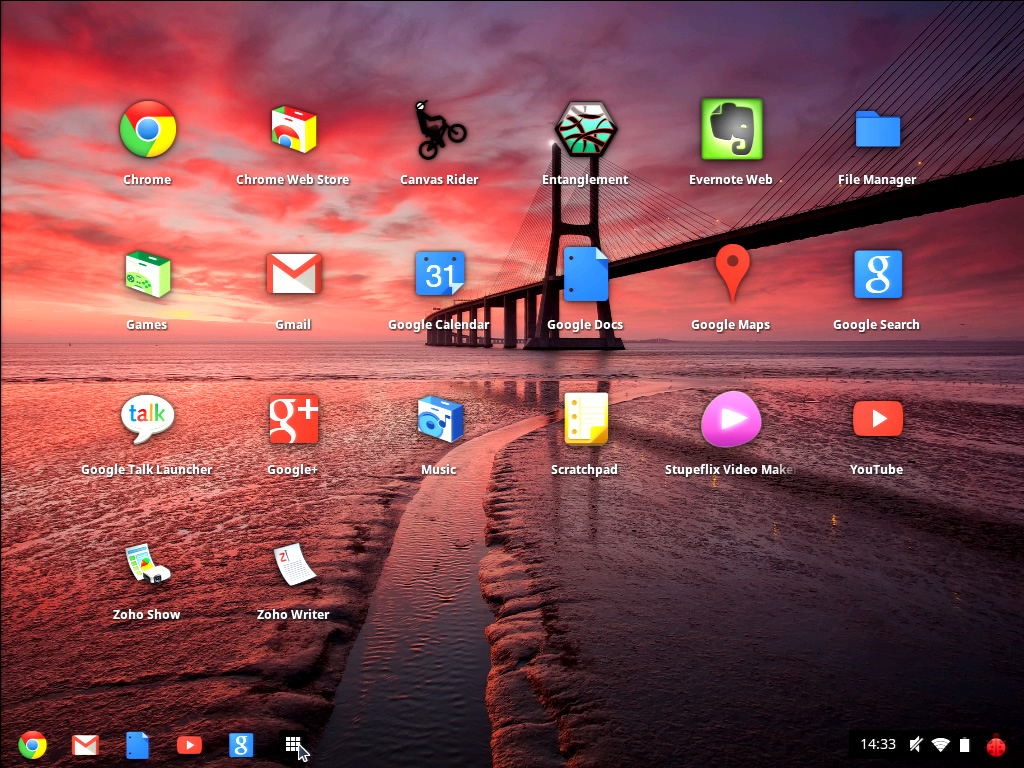Image resolution: width=1024 pixels, height=768 pixels.
Task: Launch Zoho Writer app
Action: tap(293, 565)
